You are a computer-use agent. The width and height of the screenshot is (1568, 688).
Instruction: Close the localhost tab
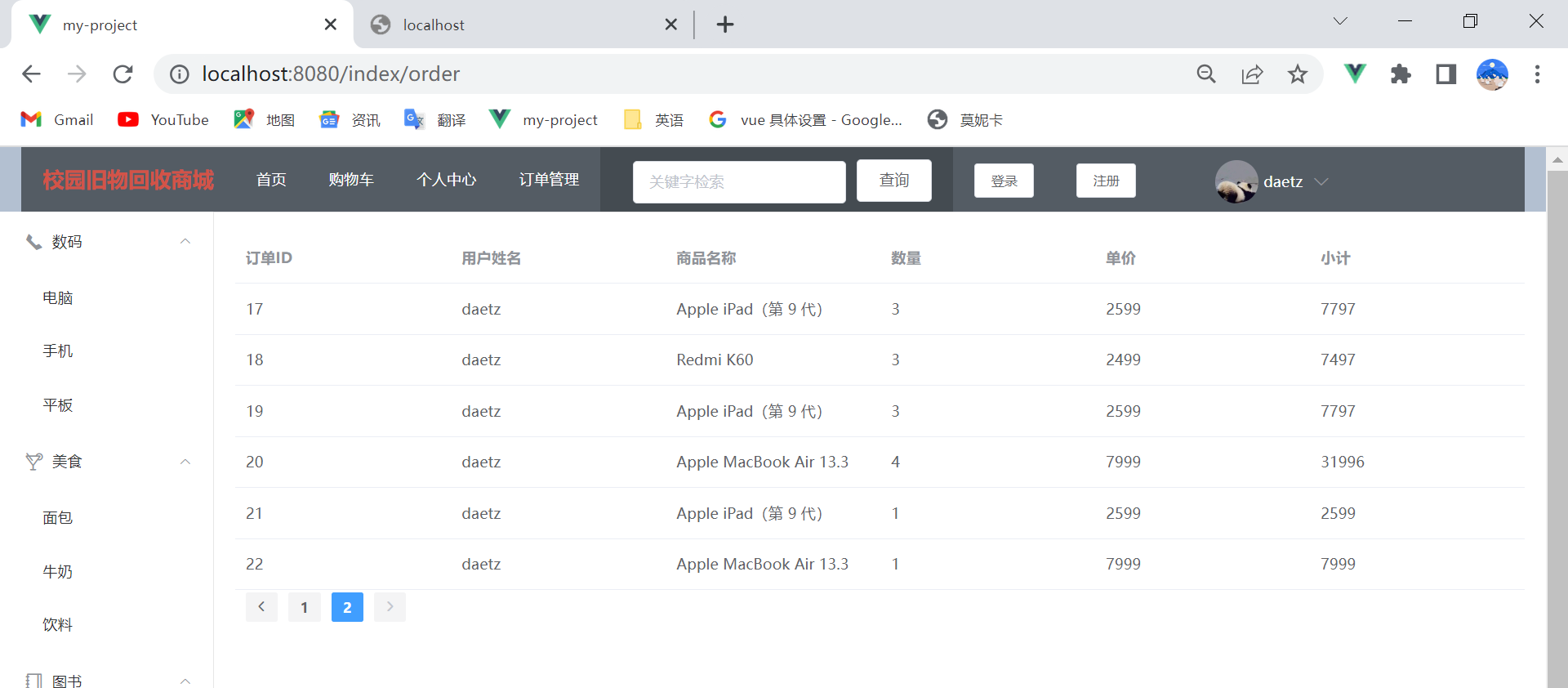(x=671, y=25)
